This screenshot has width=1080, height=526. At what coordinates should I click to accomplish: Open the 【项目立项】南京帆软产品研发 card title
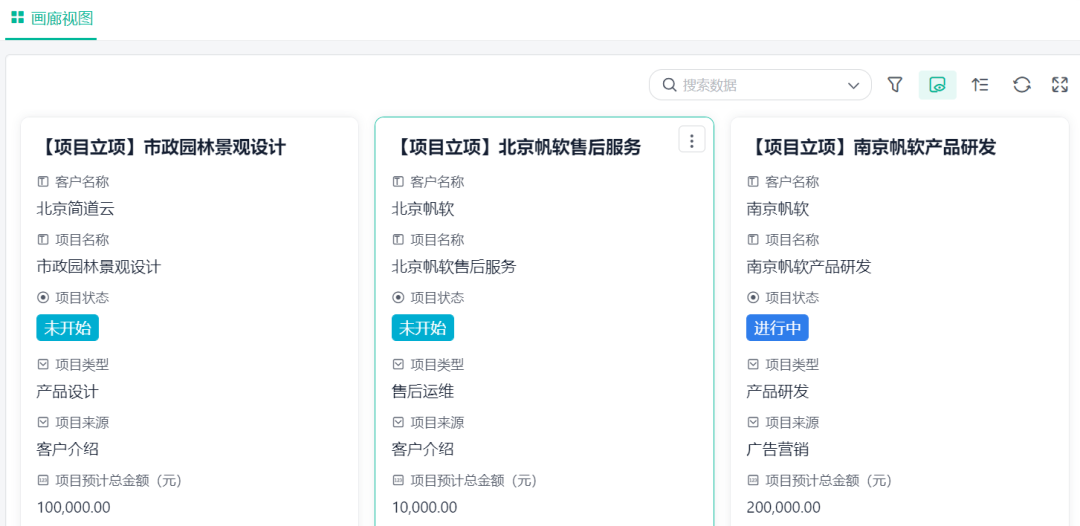[x=871, y=147]
